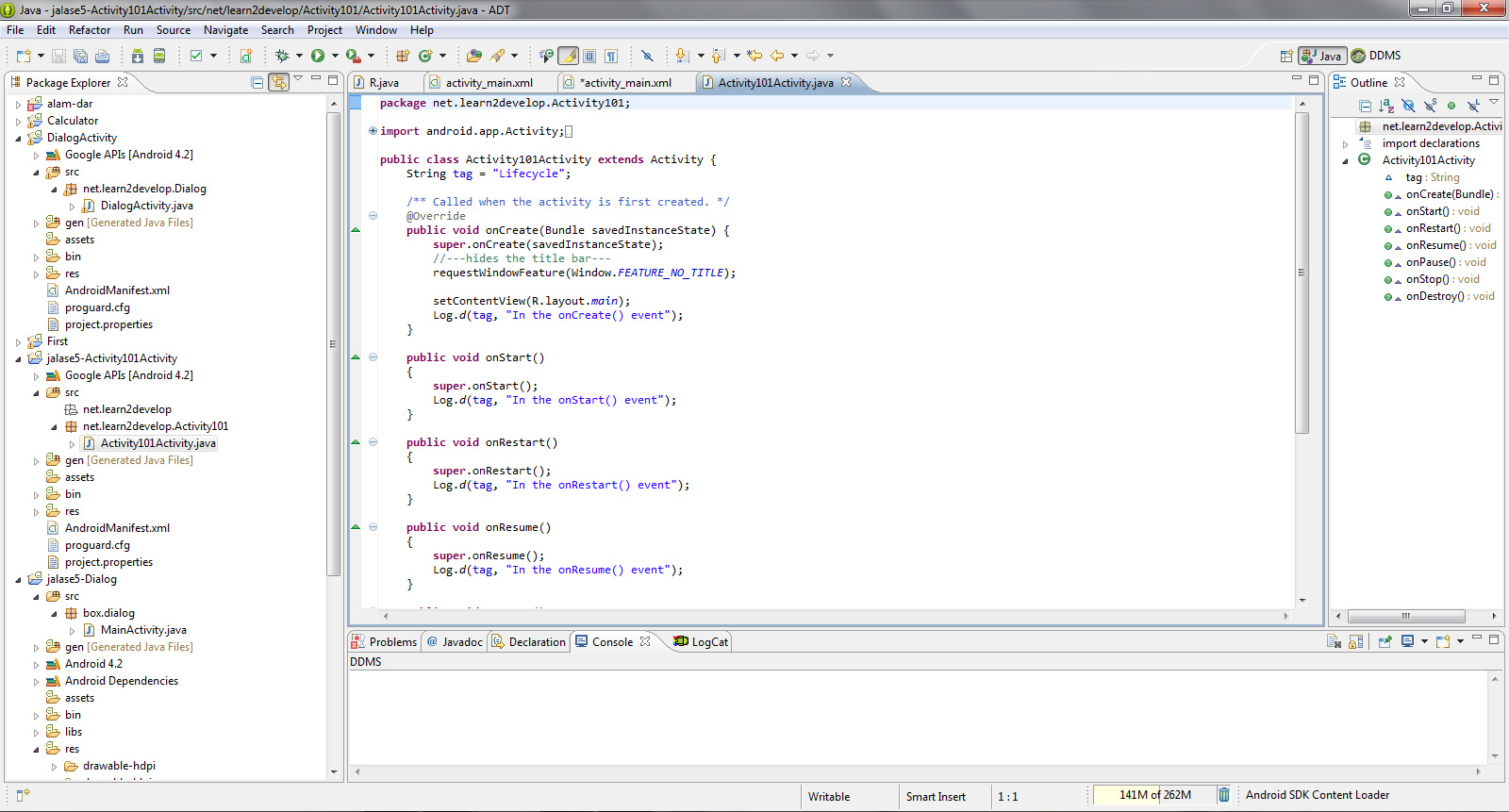The height and width of the screenshot is (812, 1509).
Task: Expand the Calculator project node
Action: point(18,121)
